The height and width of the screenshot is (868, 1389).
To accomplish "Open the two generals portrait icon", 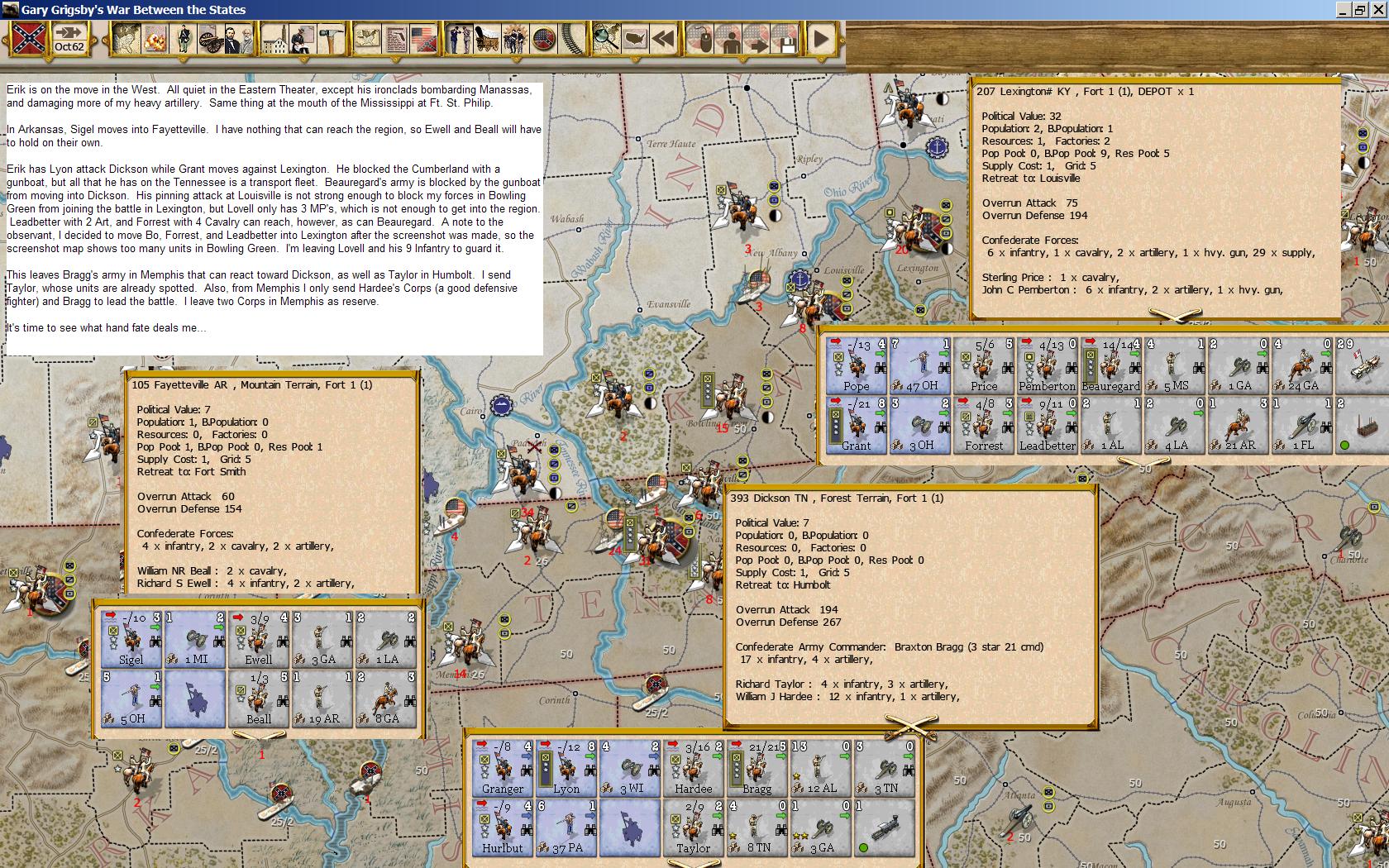I will 237,38.
